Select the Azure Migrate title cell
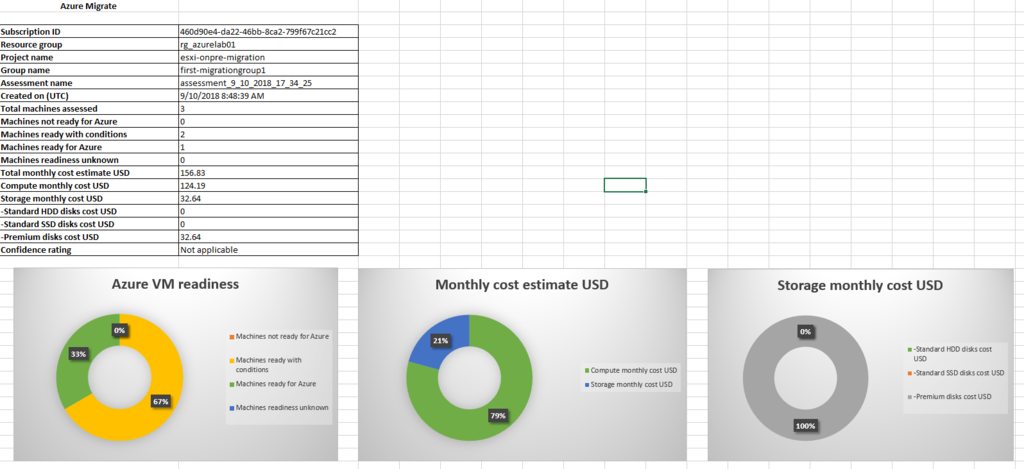This screenshot has height=469, width=1024. coord(89,7)
